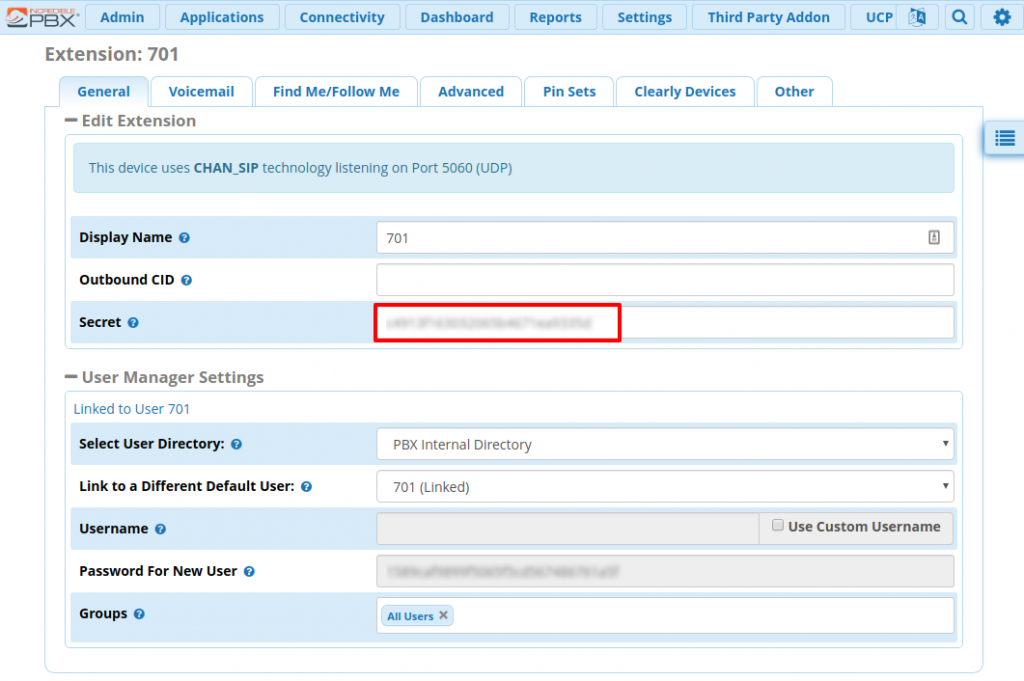1024x681 pixels.
Task: Click the CHAN_SIP technology notice text
Action: 300,168
